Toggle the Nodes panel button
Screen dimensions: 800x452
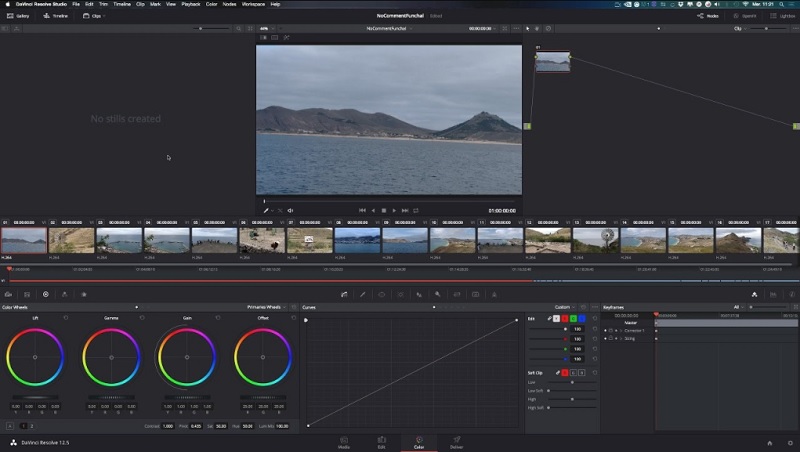pos(708,16)
